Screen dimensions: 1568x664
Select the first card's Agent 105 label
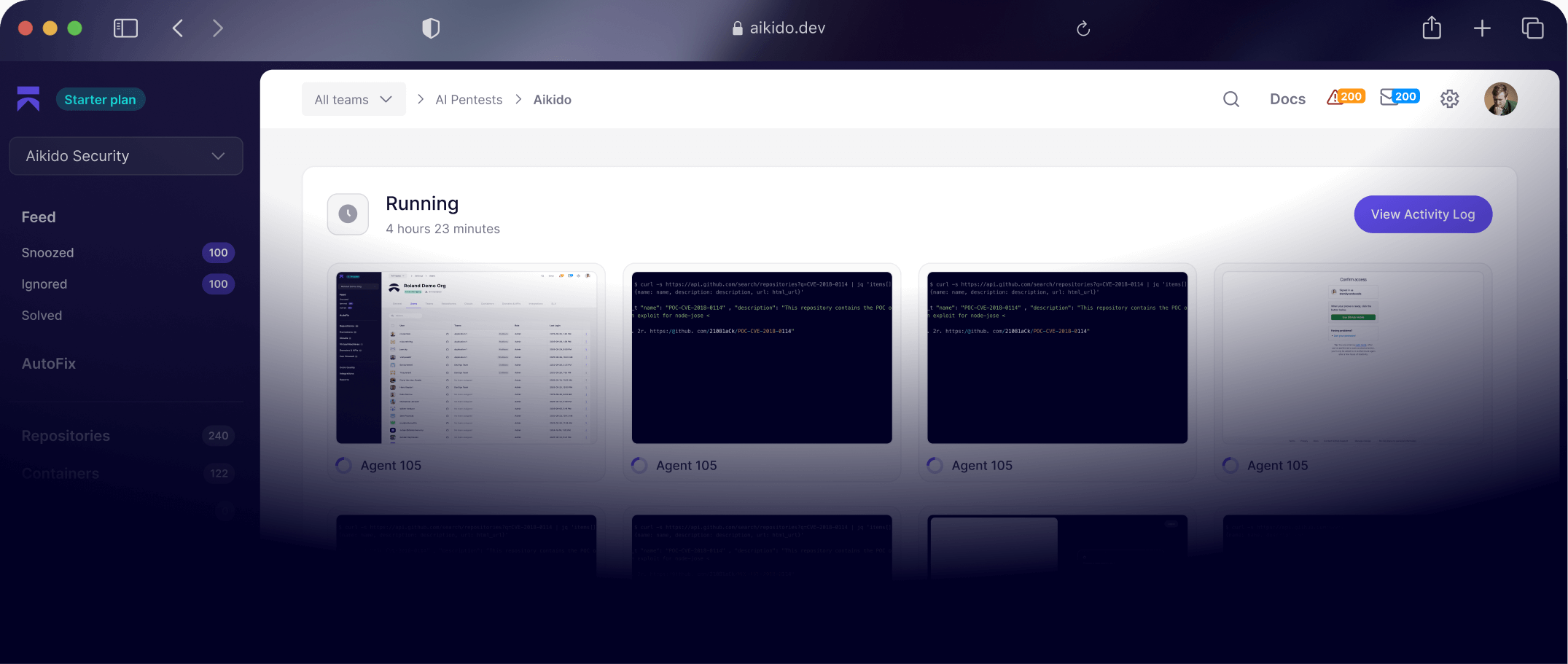[x=391, y=466]
